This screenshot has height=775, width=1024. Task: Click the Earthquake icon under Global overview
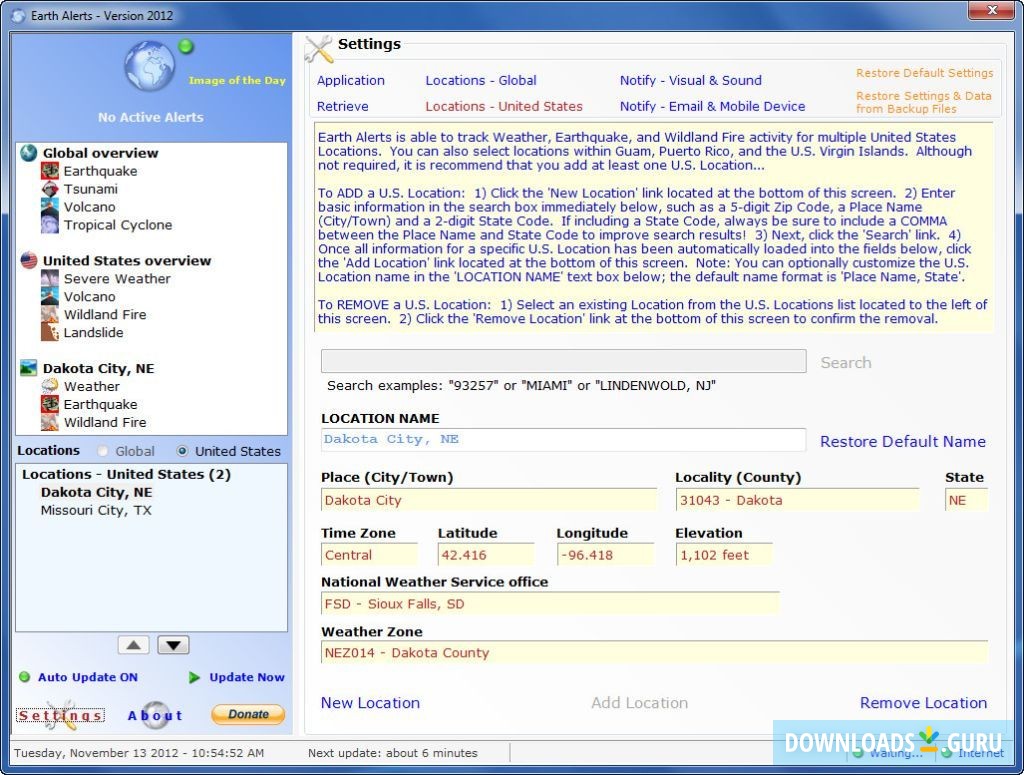pyautogui.click(x=50, y=171)
